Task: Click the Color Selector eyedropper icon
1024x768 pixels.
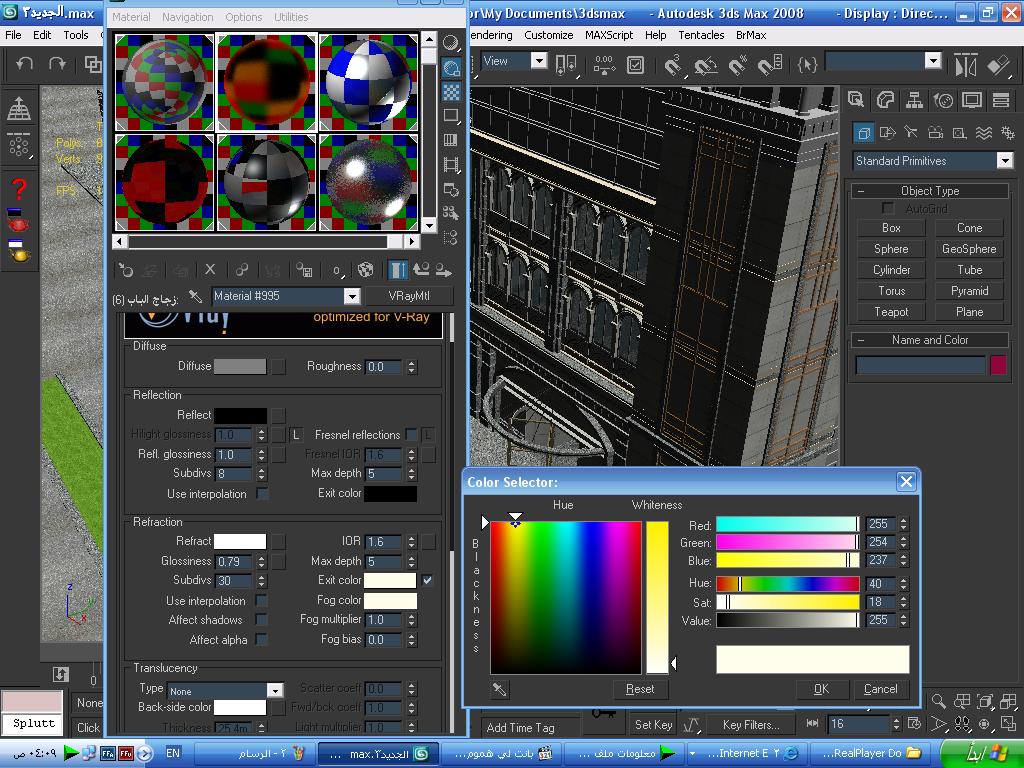Action: tap(500, 689)
